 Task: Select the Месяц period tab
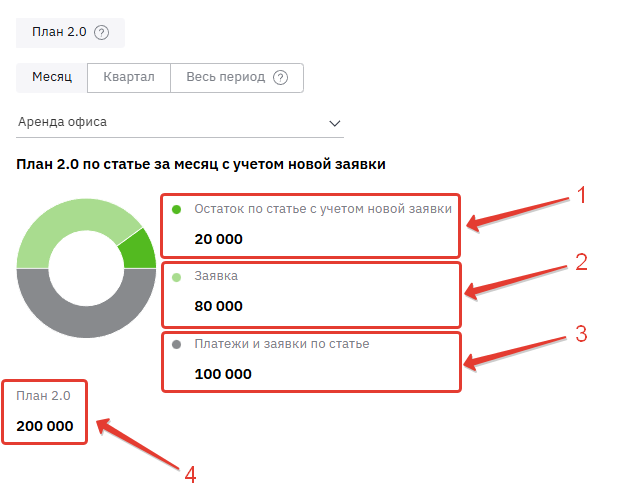point(52,78)
